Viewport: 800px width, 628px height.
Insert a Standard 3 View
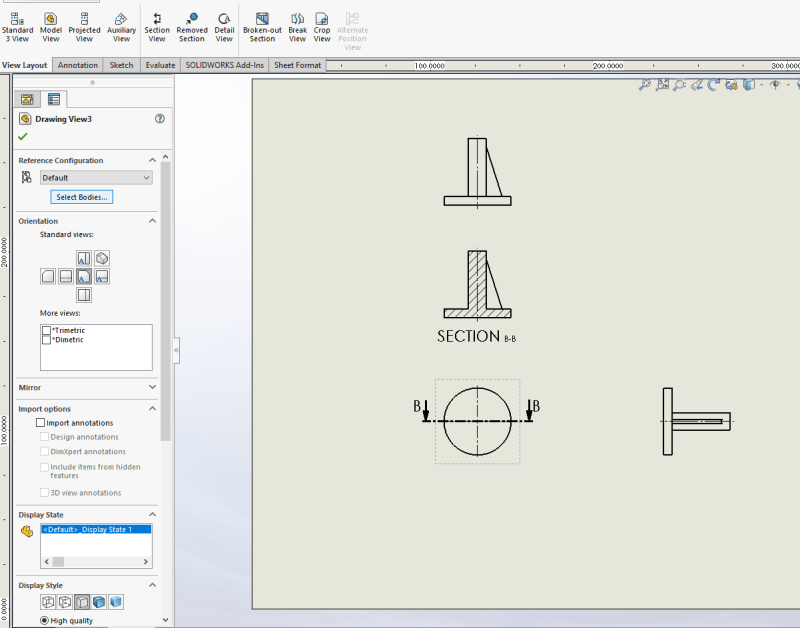tap(17, 28)
